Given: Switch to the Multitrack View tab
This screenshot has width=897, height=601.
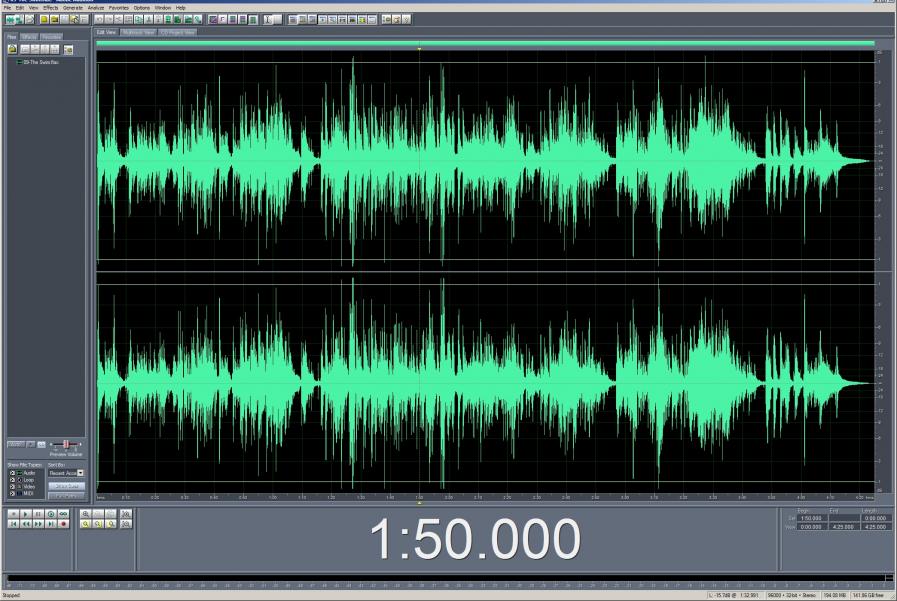Looking at the screenshot, I should (x=138, y=32).
